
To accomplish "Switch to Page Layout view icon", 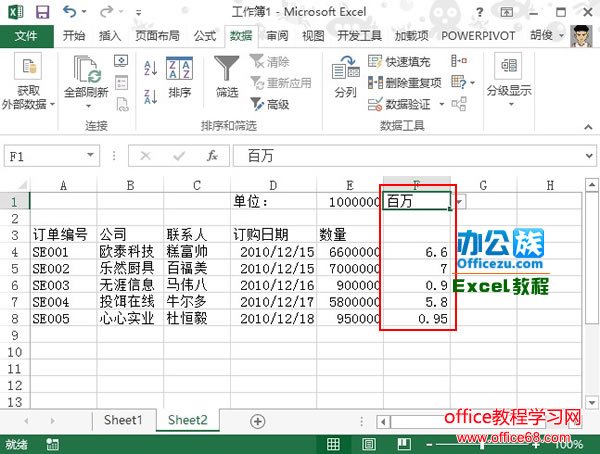I will pyautogui.click(x=369, y=444).
